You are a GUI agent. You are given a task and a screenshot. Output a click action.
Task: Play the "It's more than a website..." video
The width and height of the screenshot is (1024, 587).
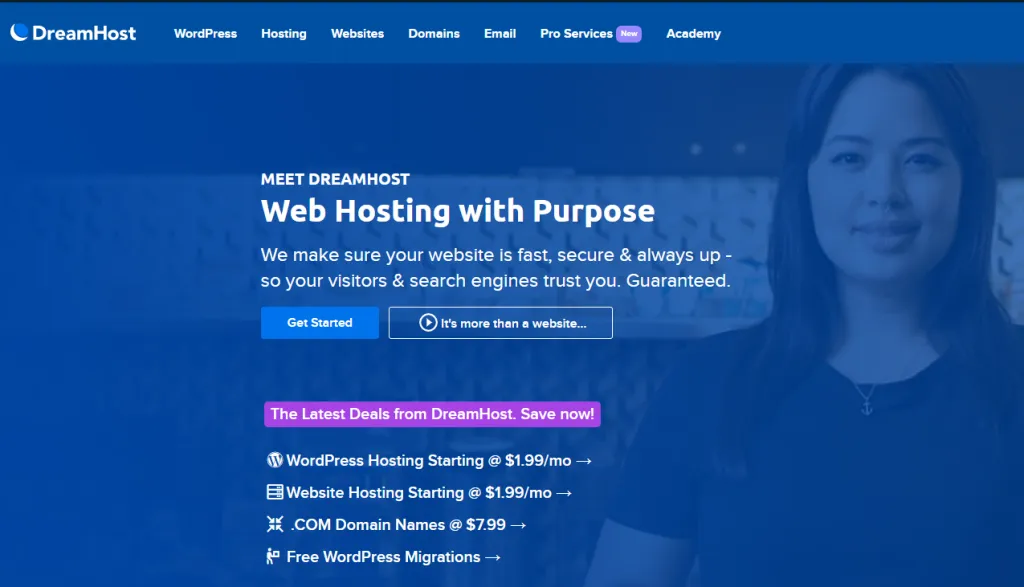(x=500, y=323)
